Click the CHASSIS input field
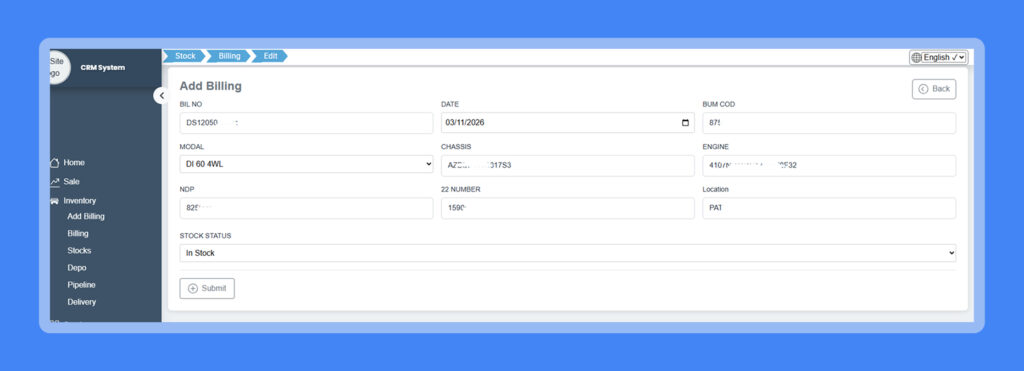 click(x=568, y=165)
